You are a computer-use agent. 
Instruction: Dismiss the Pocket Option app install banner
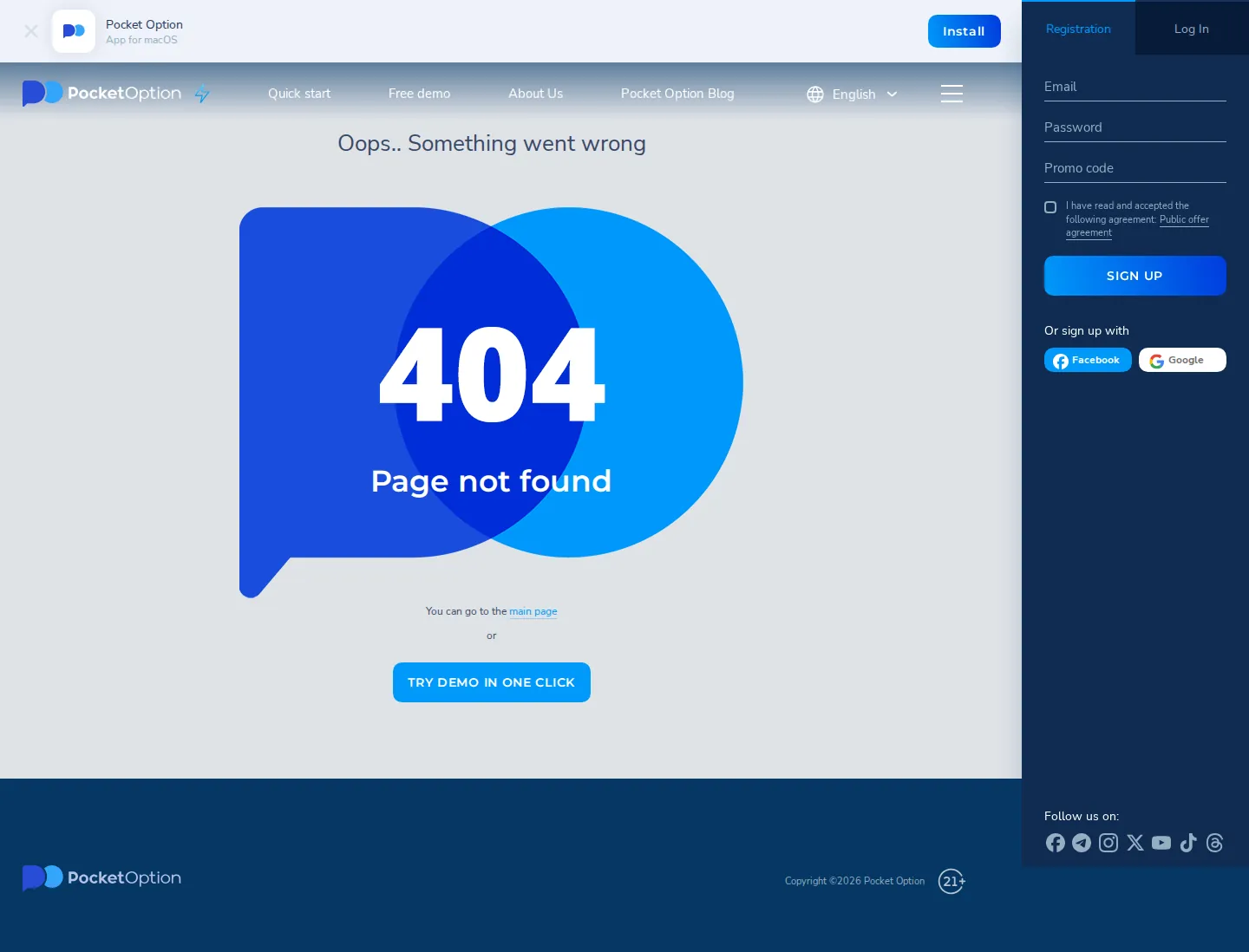coord(31,31)
